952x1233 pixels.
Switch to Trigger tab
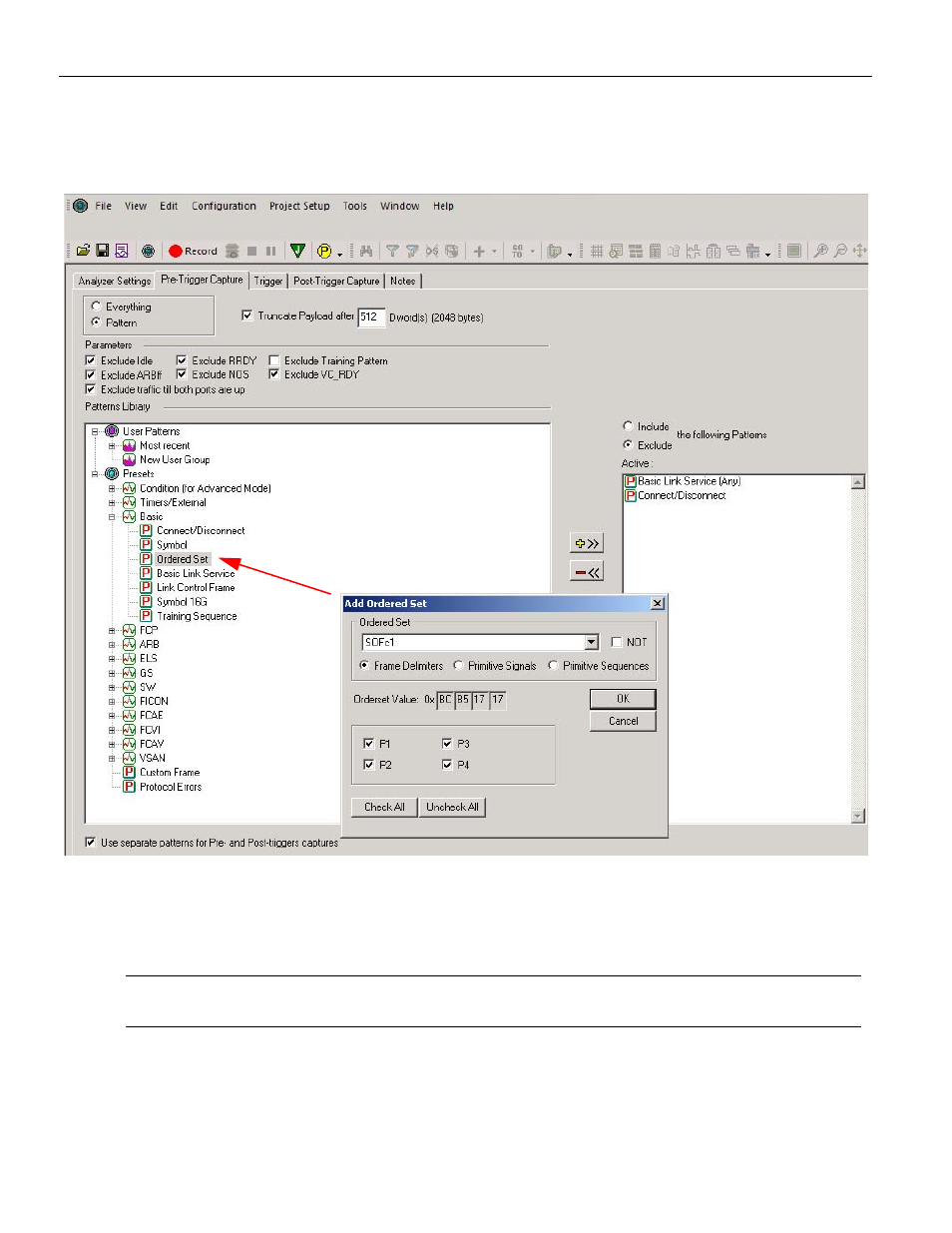click(268, 282)
